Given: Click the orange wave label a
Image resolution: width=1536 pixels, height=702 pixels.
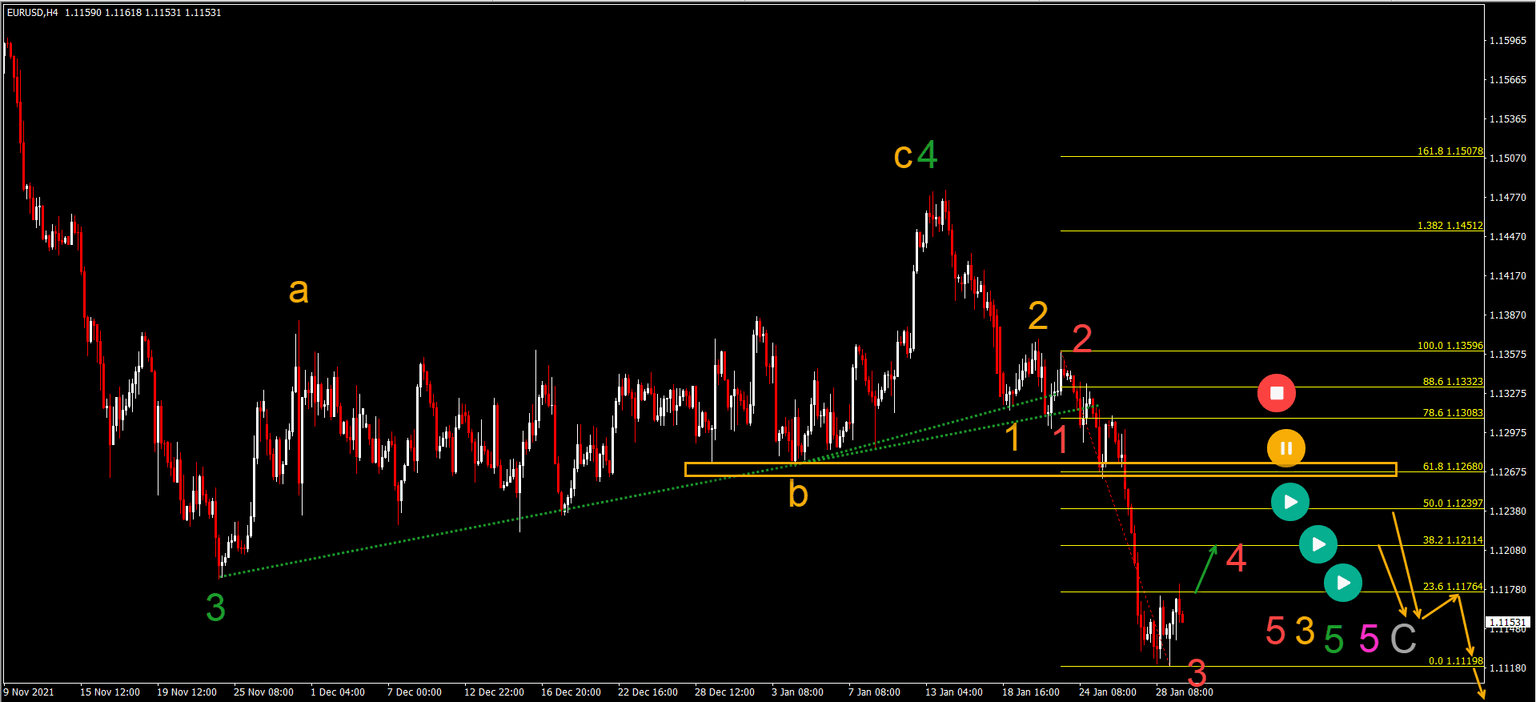Looking at the screenshot, I should tap(298, 292).
